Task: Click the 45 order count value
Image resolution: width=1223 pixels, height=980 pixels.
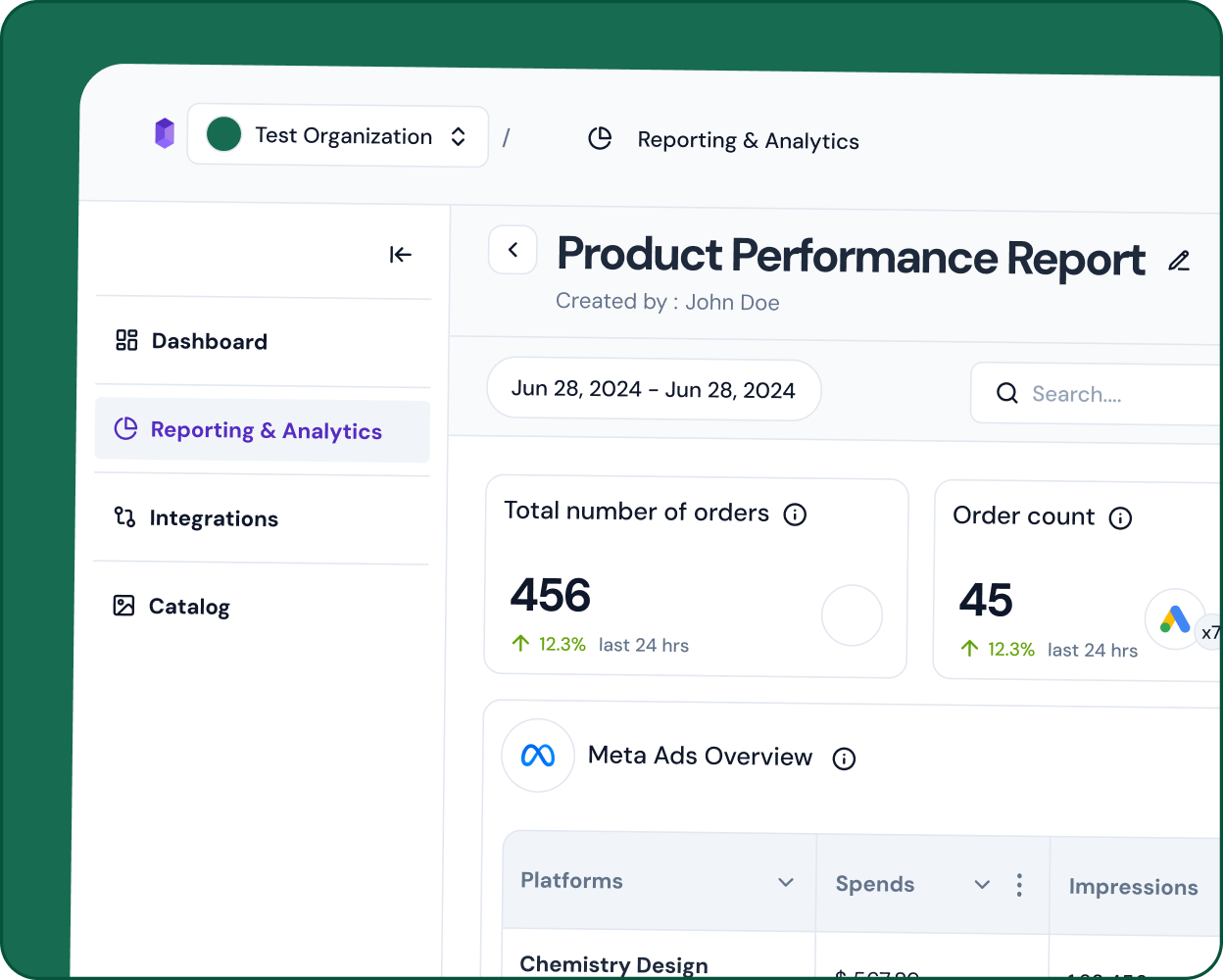Action: [986, 600]
